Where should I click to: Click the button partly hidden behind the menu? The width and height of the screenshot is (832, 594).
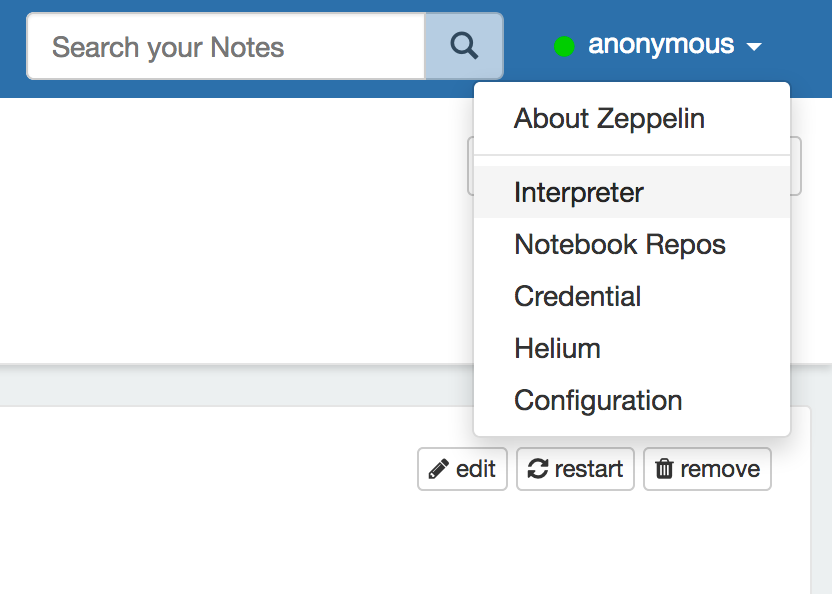(797, 166)
